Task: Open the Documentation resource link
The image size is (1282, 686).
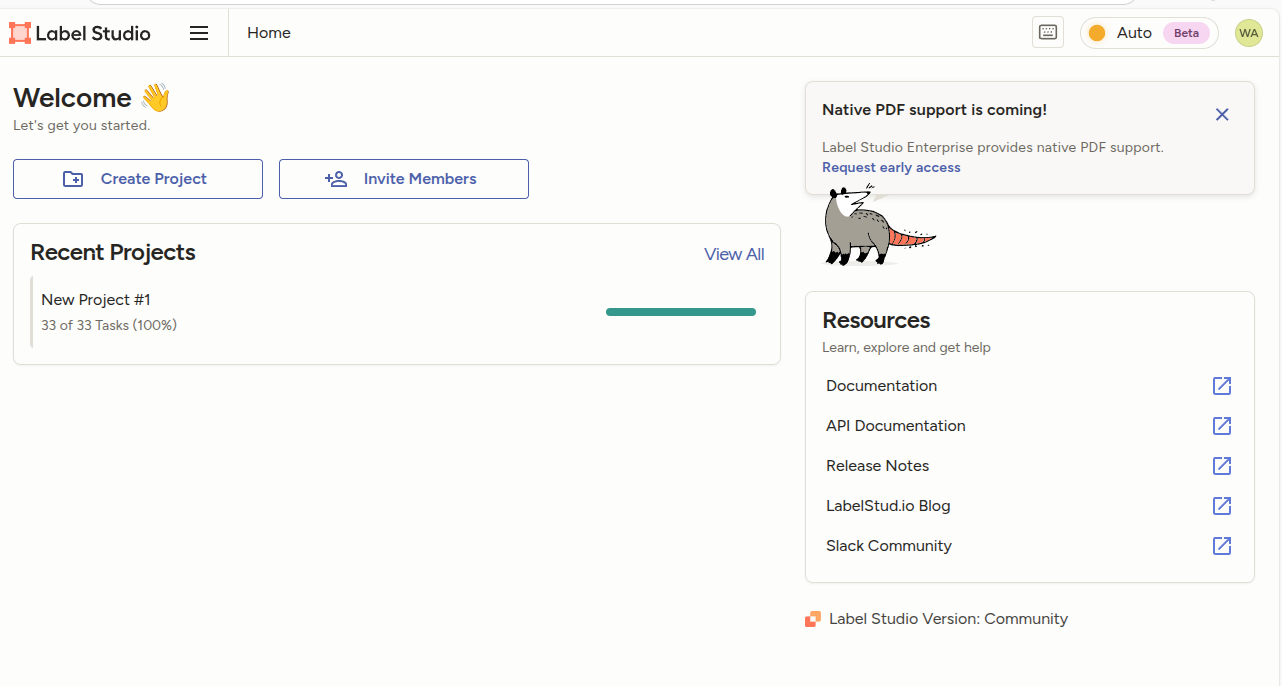Action: pos(1029,386)
